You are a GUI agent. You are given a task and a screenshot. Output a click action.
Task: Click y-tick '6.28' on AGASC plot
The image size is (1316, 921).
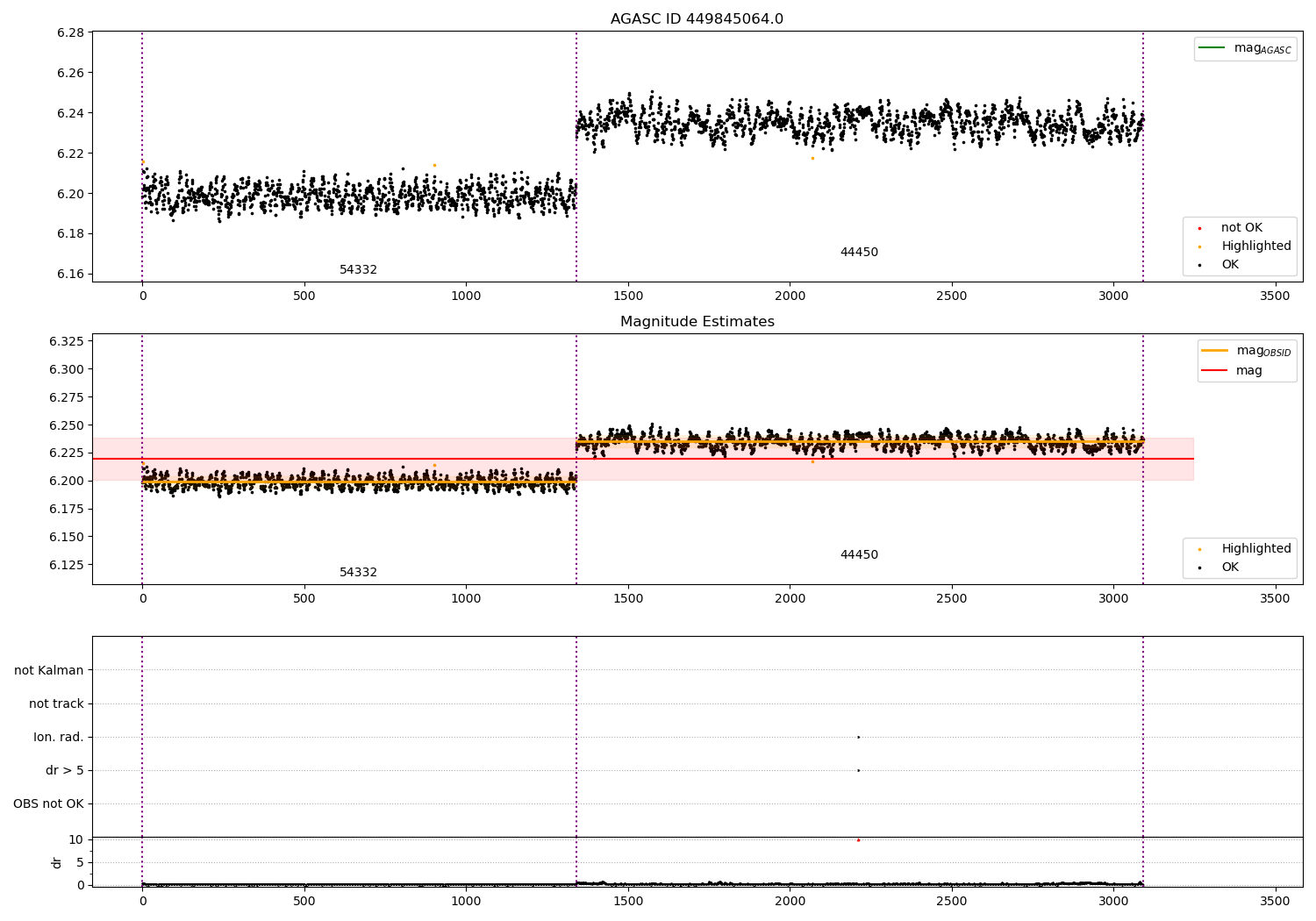click(x=70, y=33)
